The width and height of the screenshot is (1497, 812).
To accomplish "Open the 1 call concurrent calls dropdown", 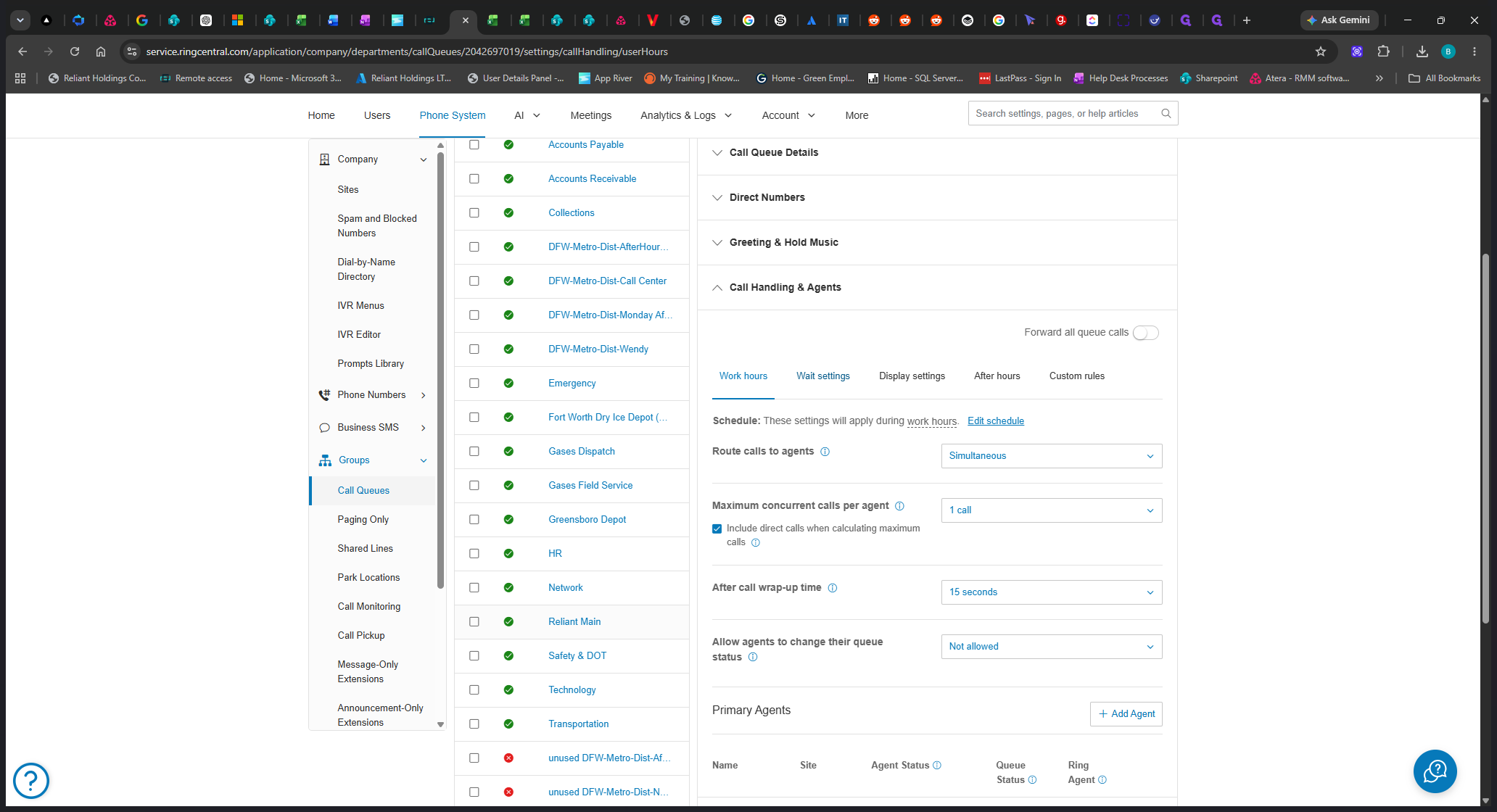I will 1052,510.
